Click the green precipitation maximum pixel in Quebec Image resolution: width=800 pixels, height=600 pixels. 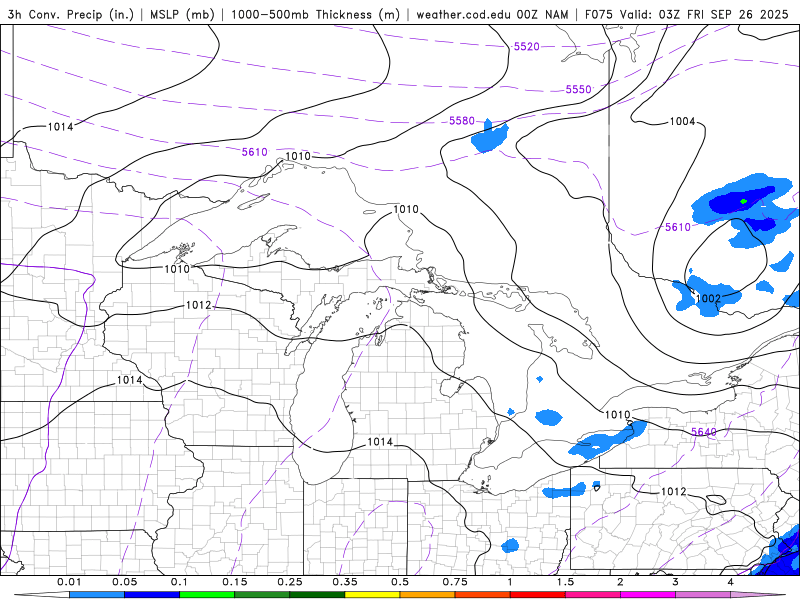pyautogui.click(x=743, y=201)
